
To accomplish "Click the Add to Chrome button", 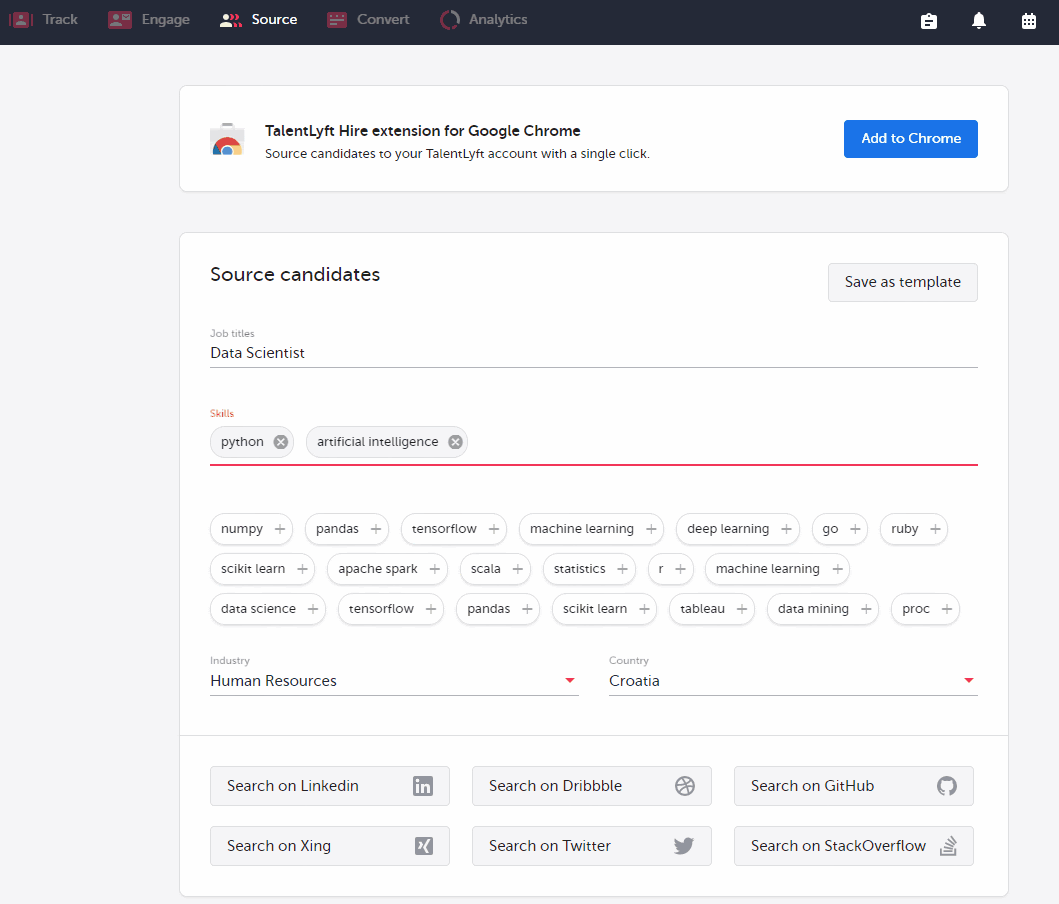I will click(910, 139).
